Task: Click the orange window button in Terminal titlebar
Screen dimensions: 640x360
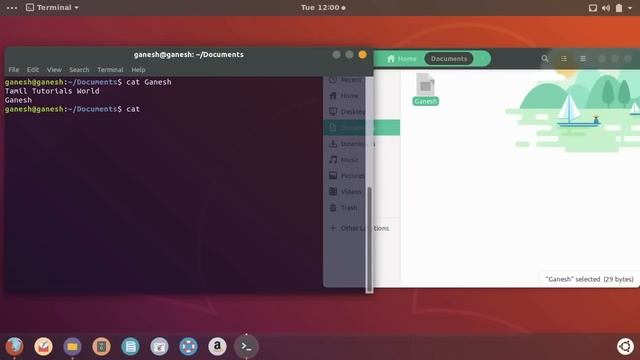Action: 362,55
